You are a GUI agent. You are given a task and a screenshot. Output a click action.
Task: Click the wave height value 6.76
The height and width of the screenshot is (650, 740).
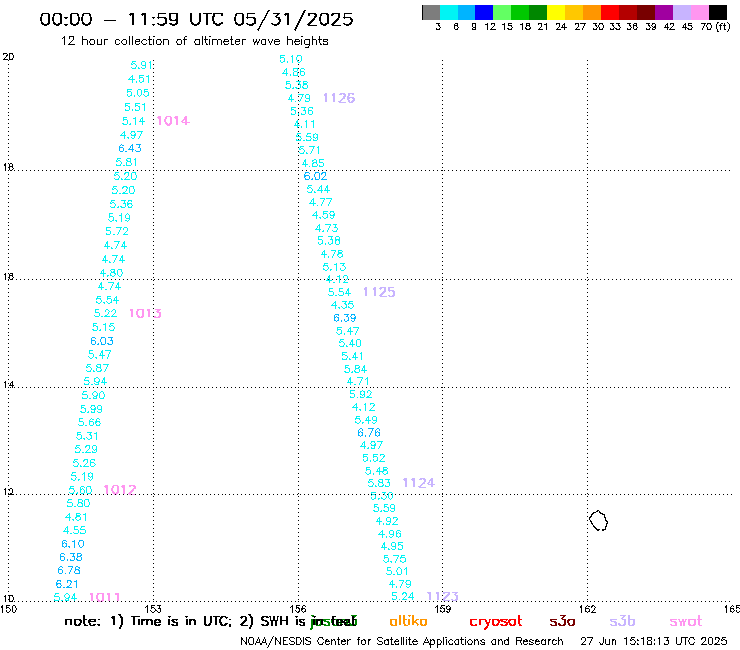[369, 433]
